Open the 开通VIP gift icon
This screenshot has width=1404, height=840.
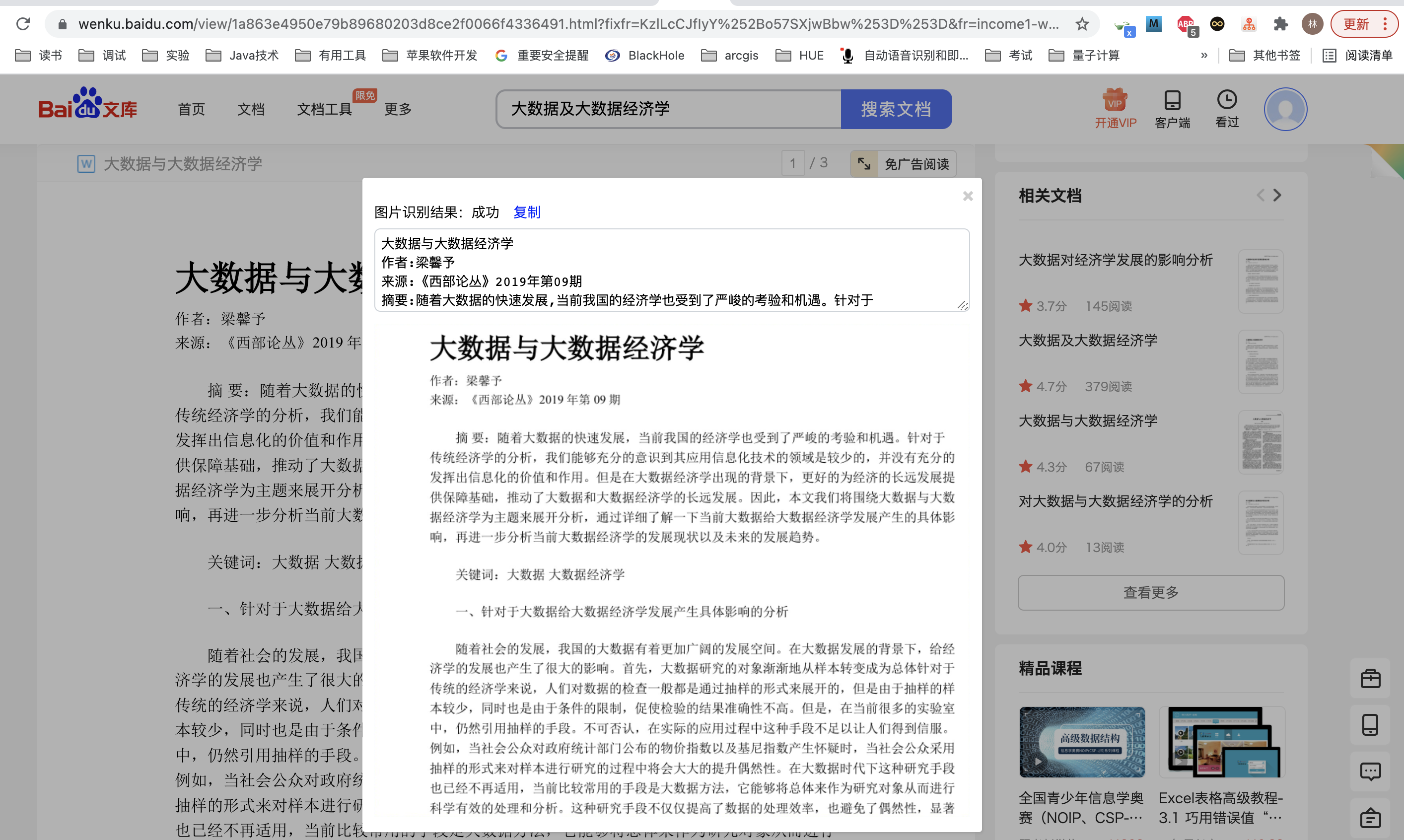coord(1114,102)
